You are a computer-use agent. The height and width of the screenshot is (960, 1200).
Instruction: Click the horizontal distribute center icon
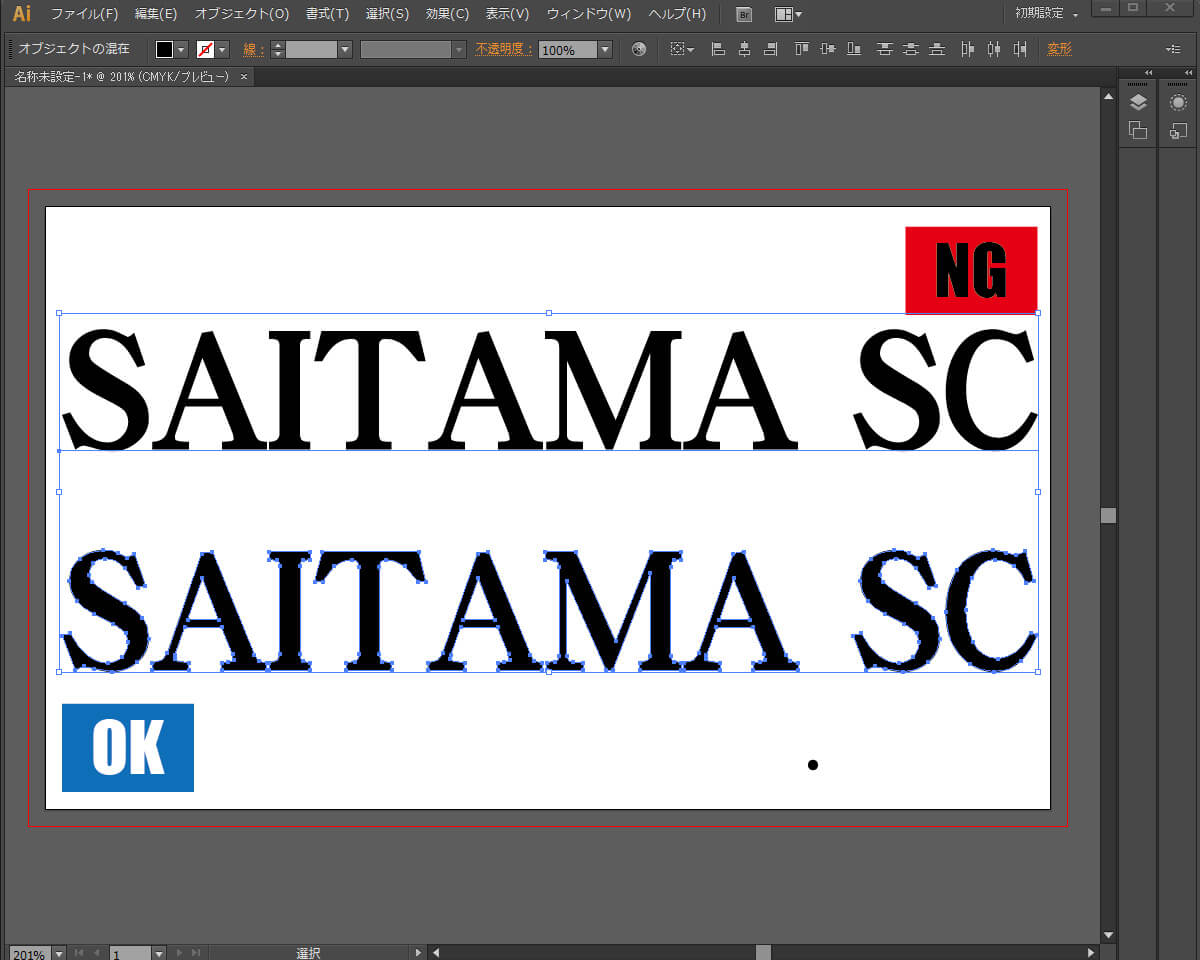click(x=993, y=49)
